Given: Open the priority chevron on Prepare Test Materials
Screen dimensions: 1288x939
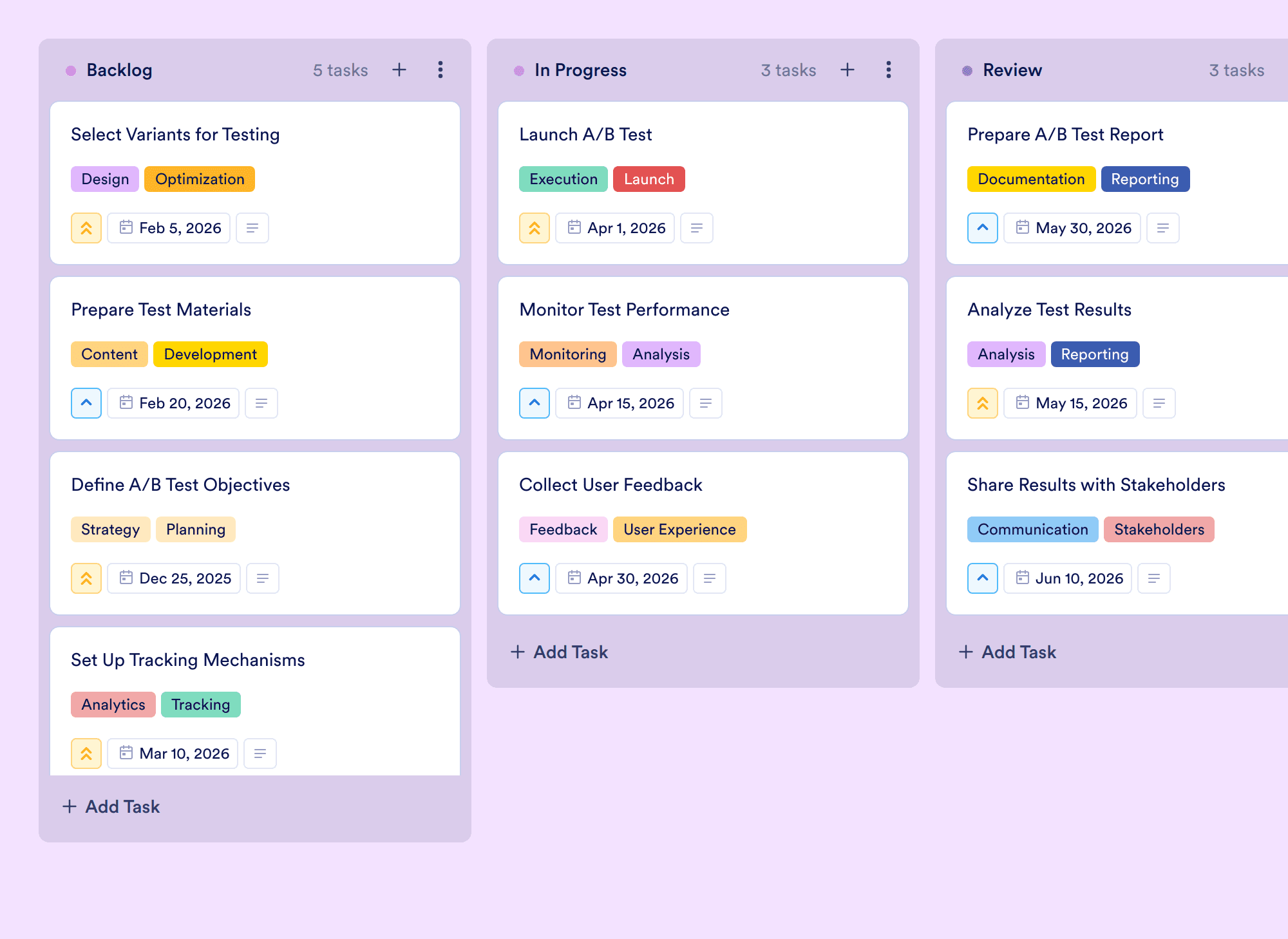Looking at the screenshot, I should [86, 403].
